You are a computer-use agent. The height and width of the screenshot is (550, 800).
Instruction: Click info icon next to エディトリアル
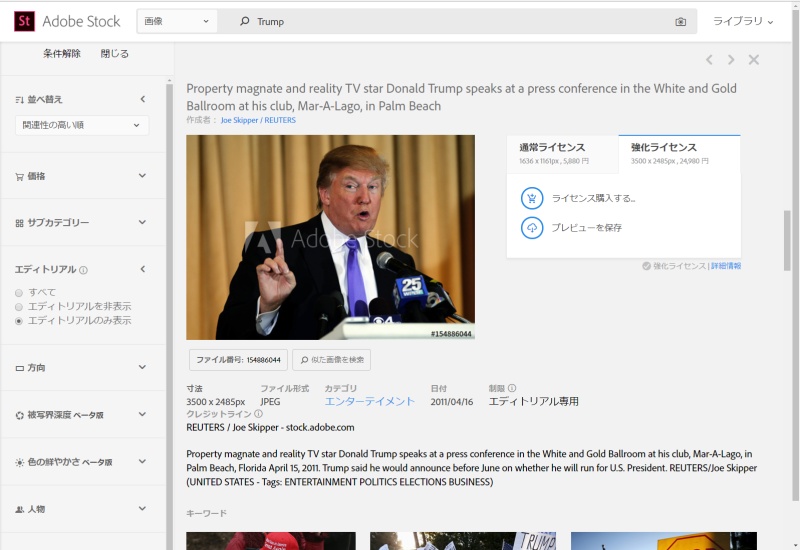(x=83, y=270)
